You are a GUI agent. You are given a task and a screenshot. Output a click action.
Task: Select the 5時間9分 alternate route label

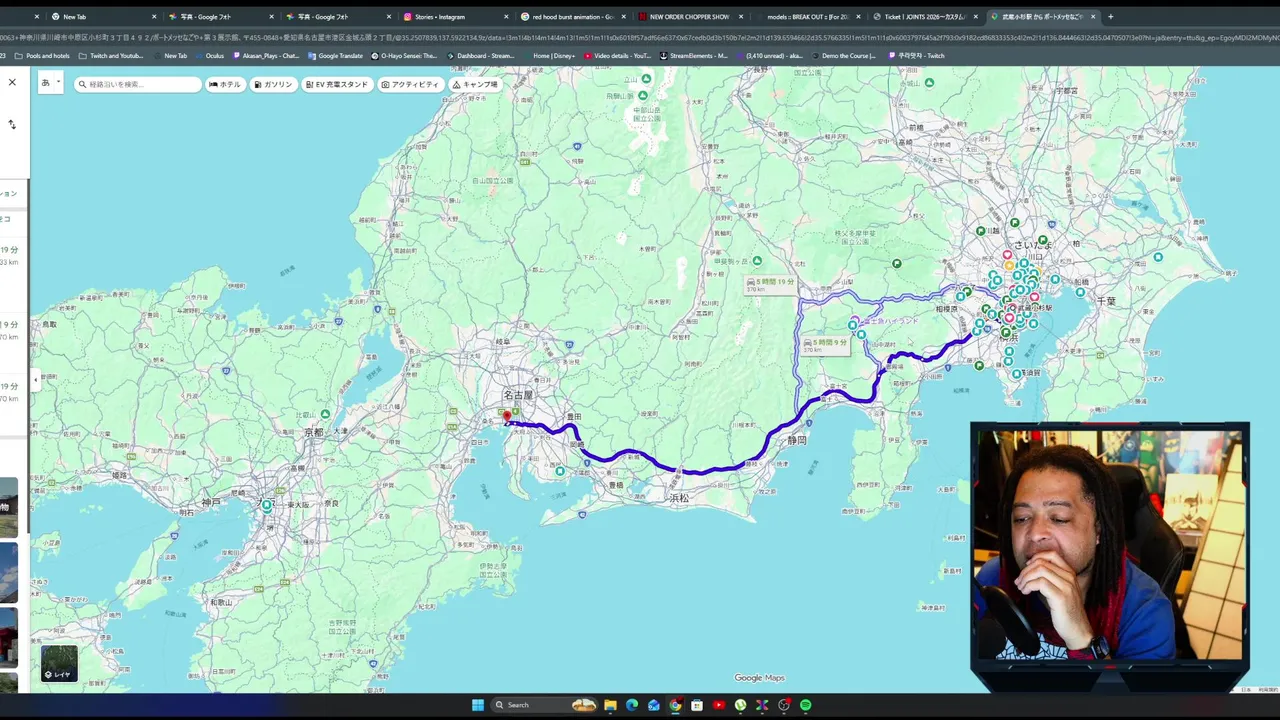825,345
